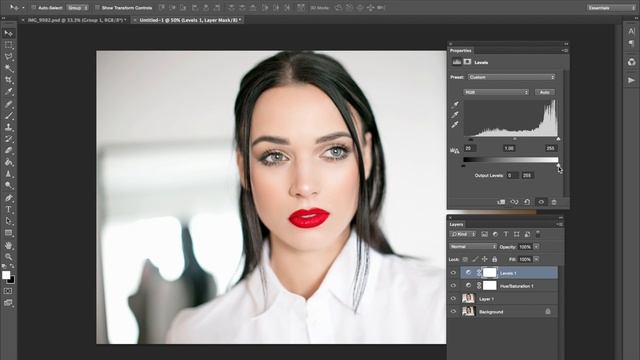Select the Path Selection tool
The height and width of the screenshot is (360, 640).
[9, 221]
